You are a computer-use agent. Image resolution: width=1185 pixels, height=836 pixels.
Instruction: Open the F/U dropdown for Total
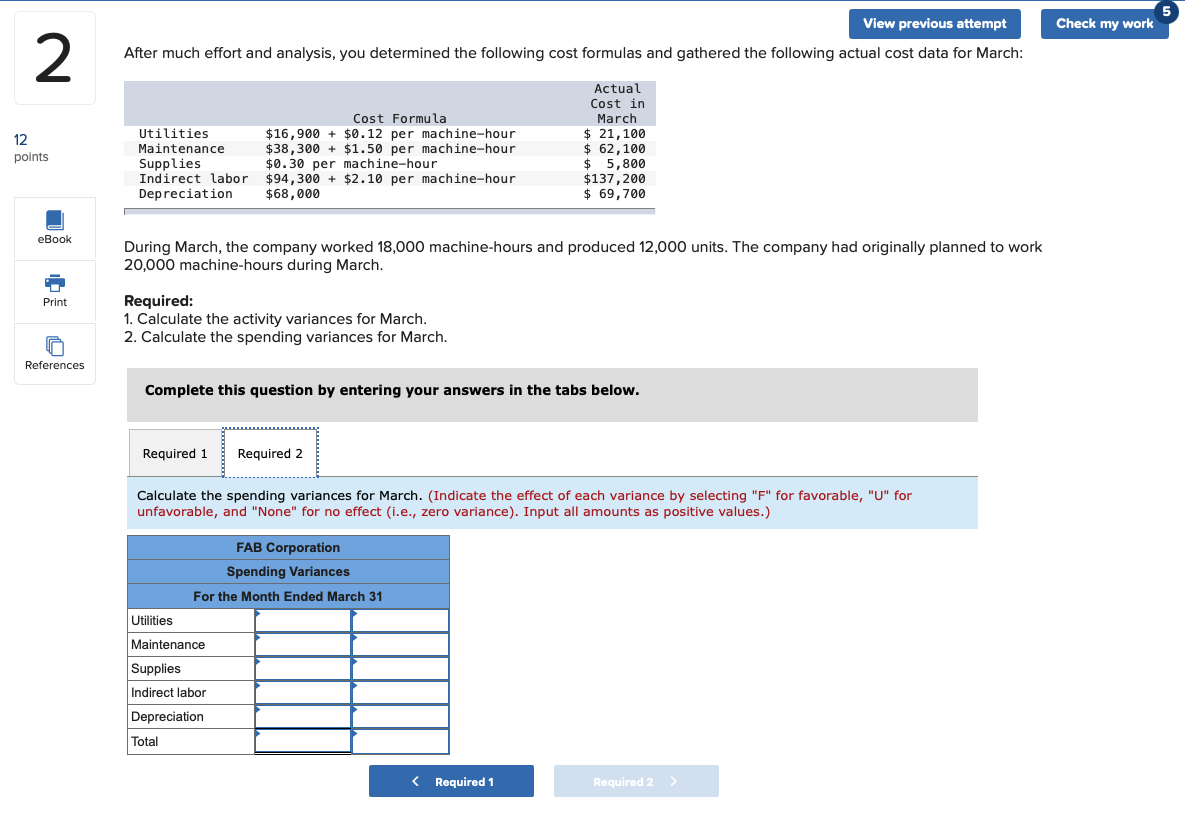(x=399, y=741)
